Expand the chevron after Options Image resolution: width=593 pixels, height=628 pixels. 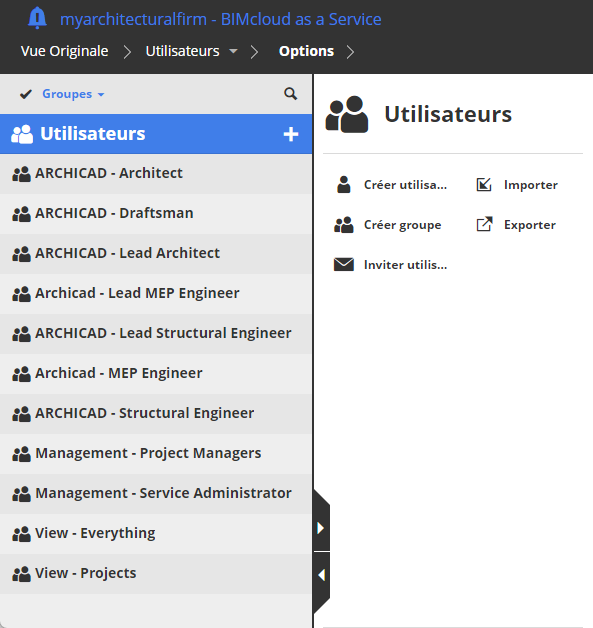tap(350, 52)
